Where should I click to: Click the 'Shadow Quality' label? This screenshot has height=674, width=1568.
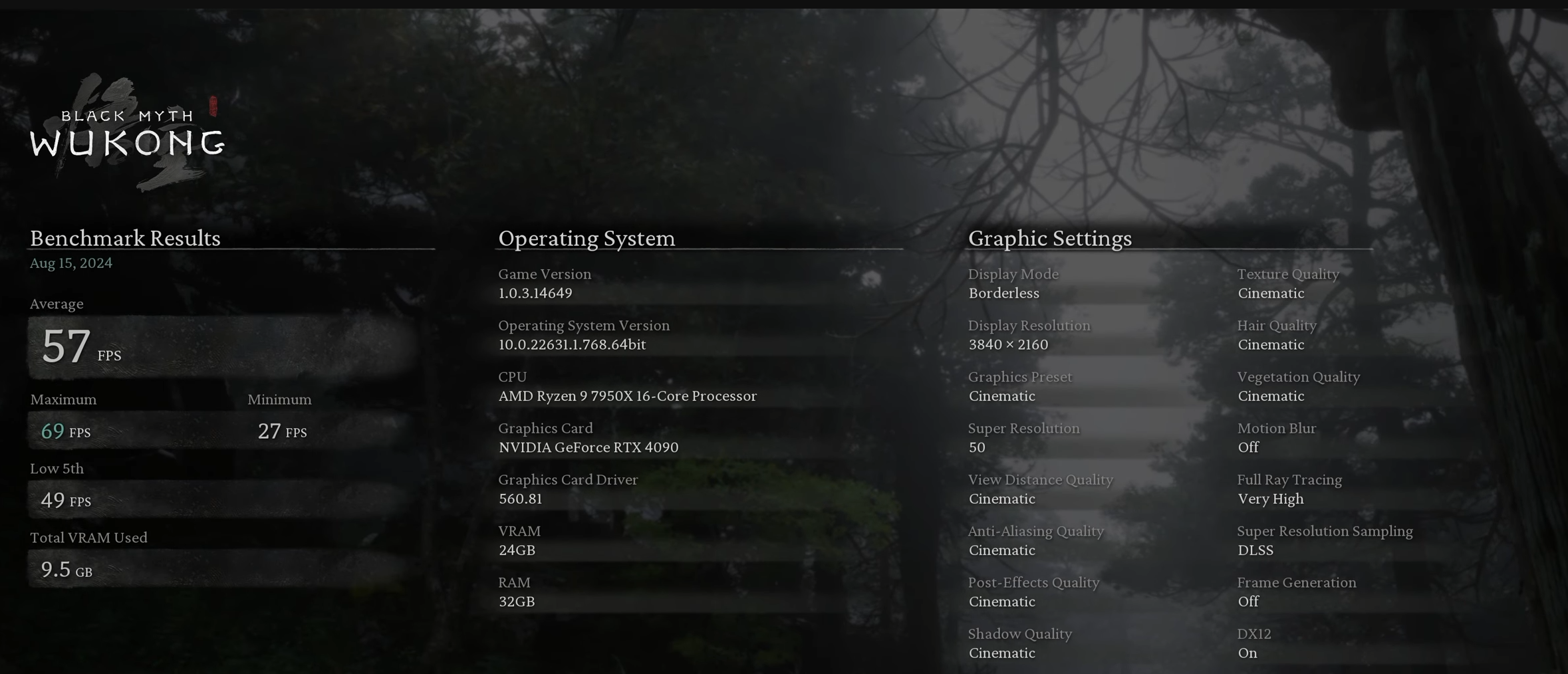[1020, 634]
